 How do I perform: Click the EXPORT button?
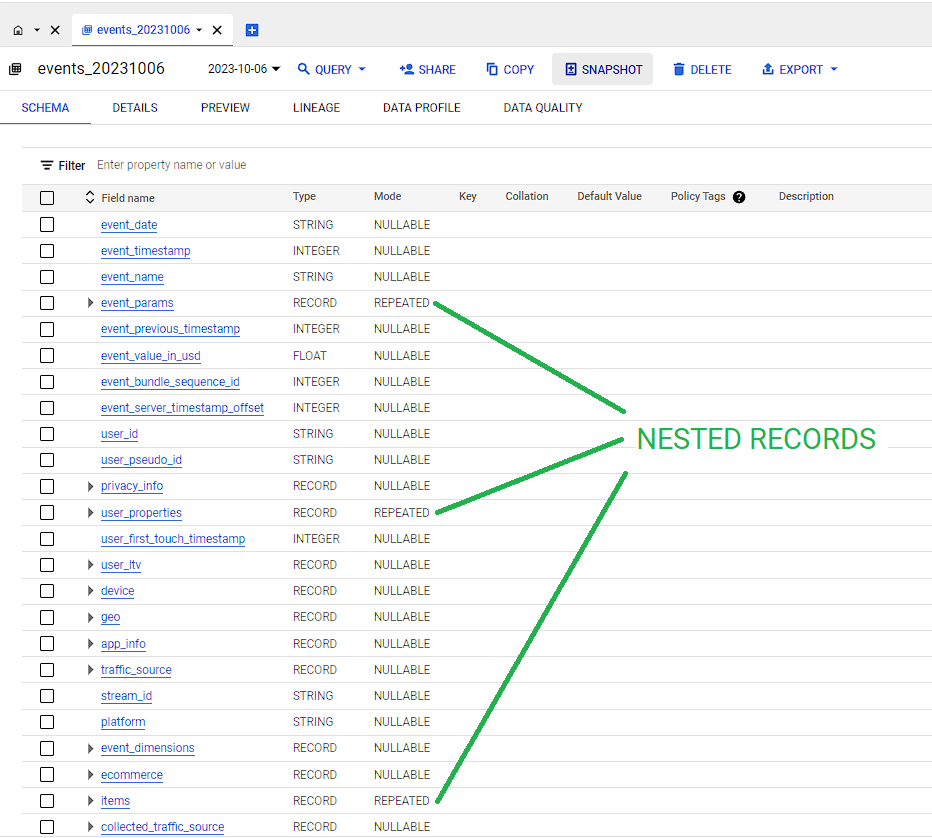[793, 70]
